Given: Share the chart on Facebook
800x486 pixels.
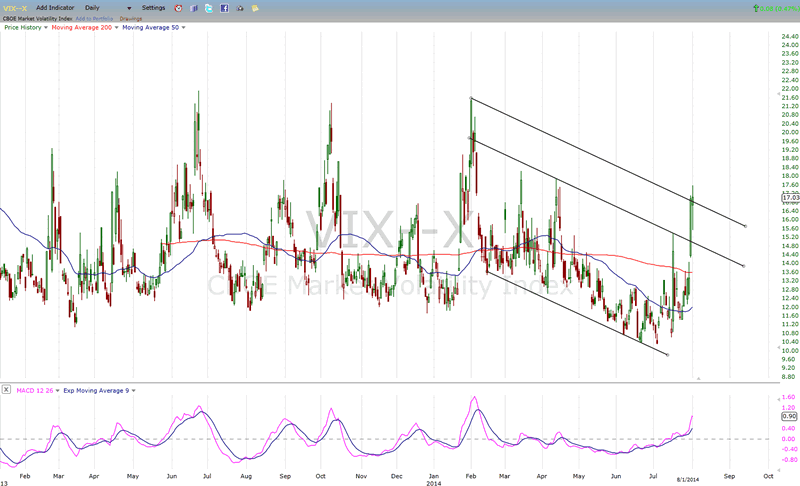Looking at the screenshot, I should (x=224, y=8).
